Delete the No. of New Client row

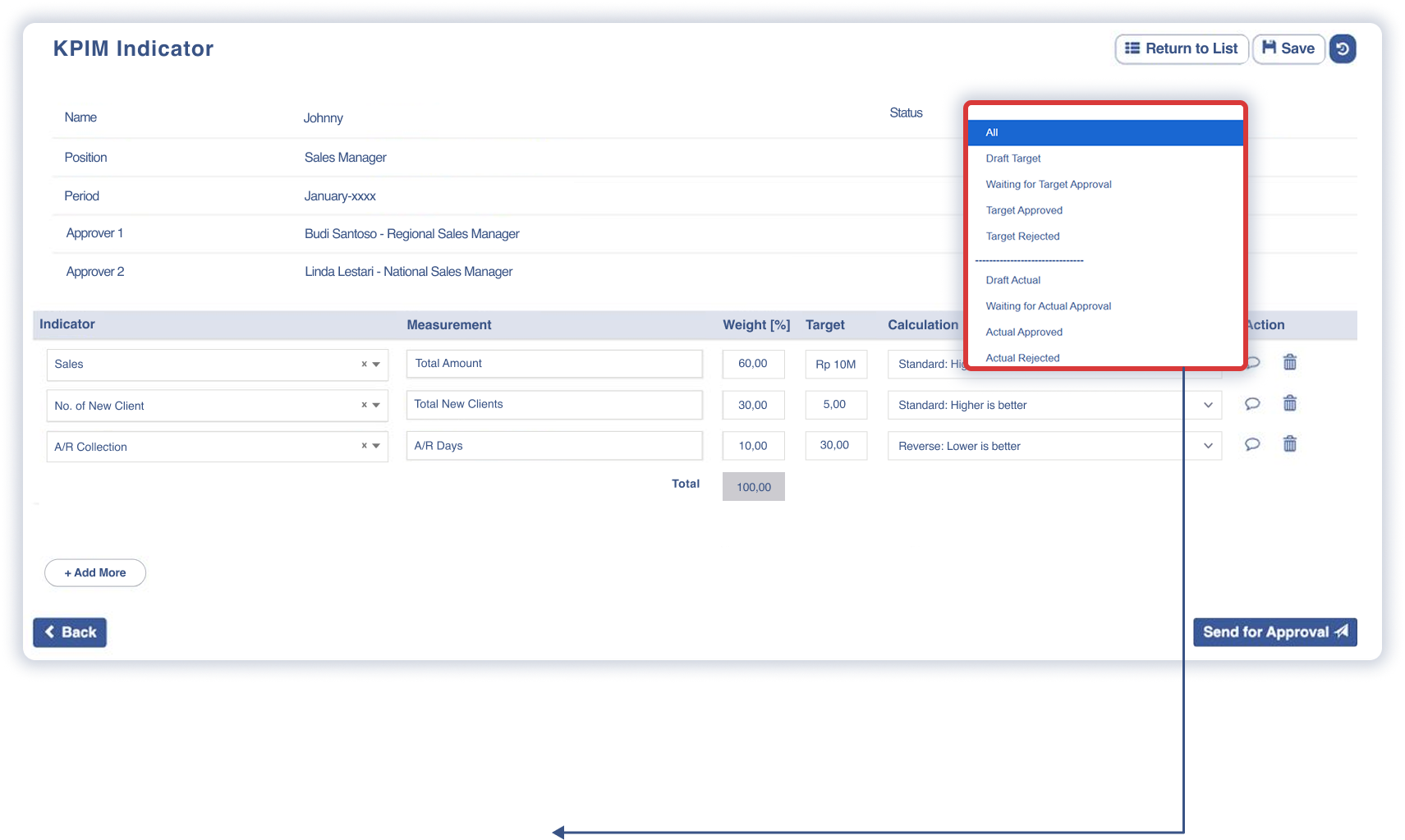coord(1290,403)
